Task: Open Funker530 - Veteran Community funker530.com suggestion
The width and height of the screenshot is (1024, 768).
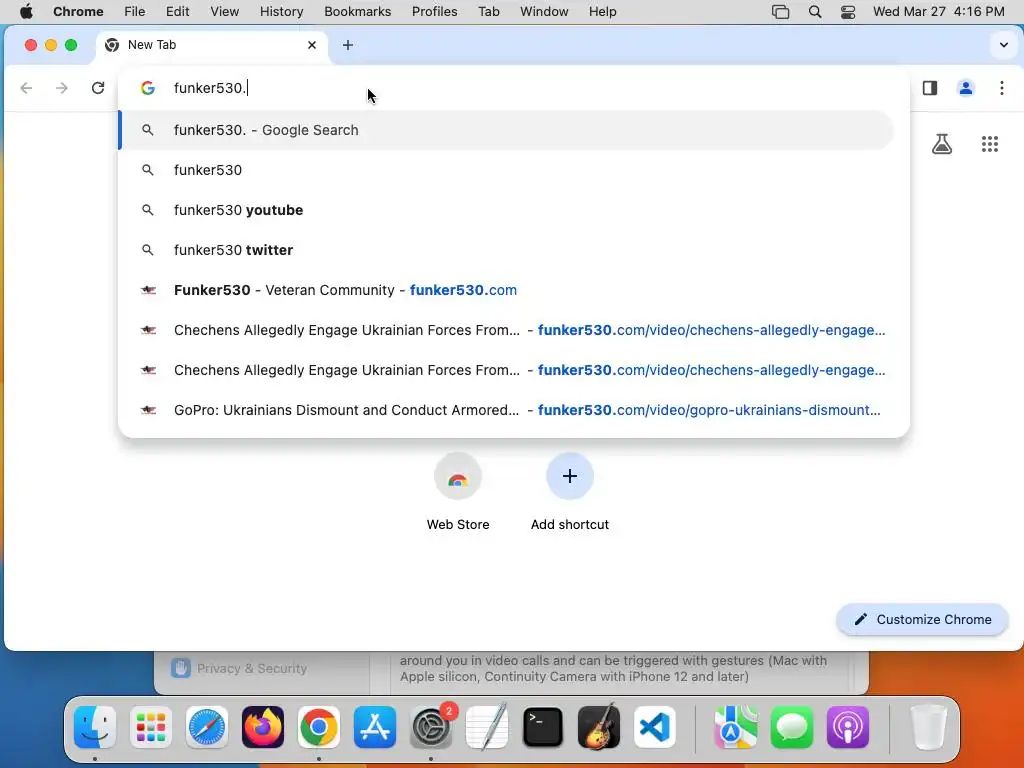Action: click(x=507, y=290)
